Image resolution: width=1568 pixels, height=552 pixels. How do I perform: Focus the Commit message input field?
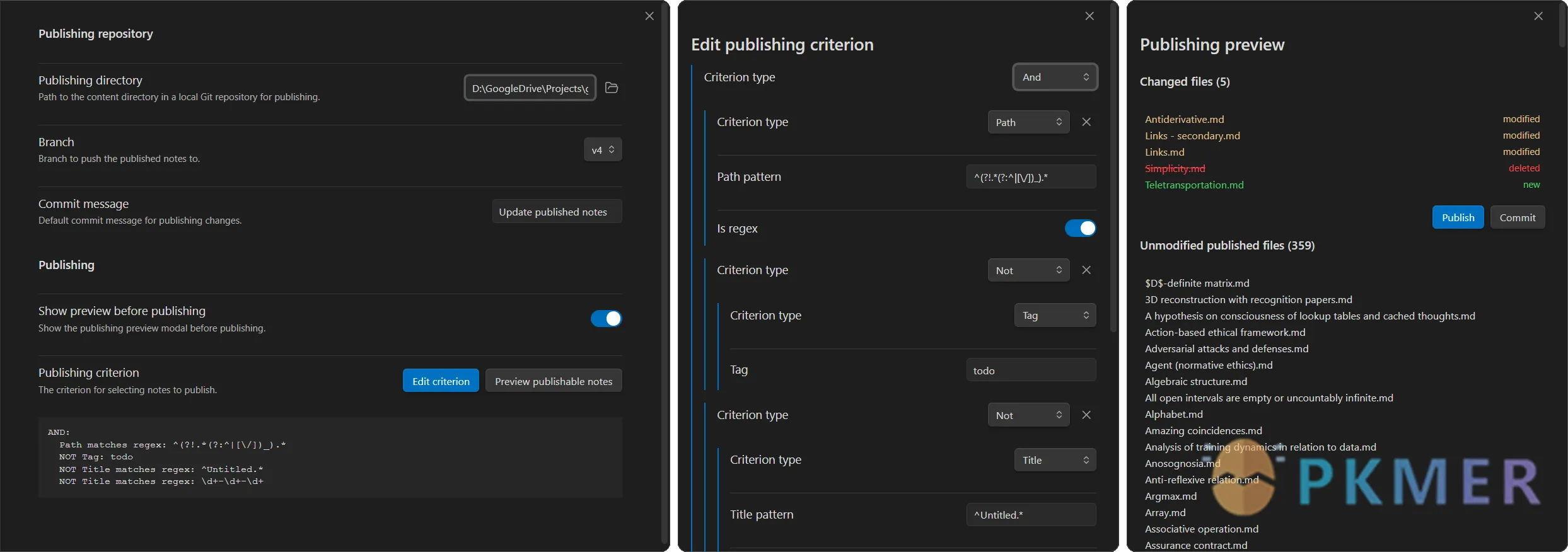(557, 212)
